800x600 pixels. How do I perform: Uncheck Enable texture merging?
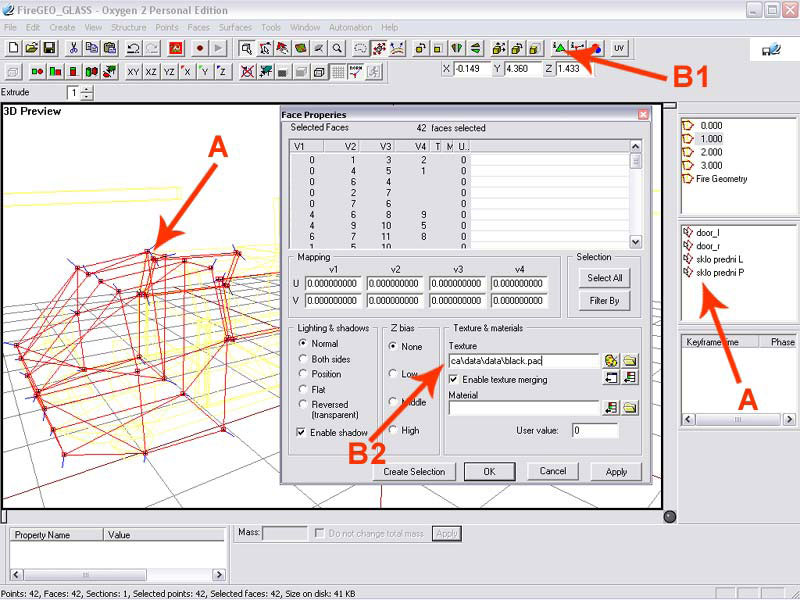(x=455, y=380)
